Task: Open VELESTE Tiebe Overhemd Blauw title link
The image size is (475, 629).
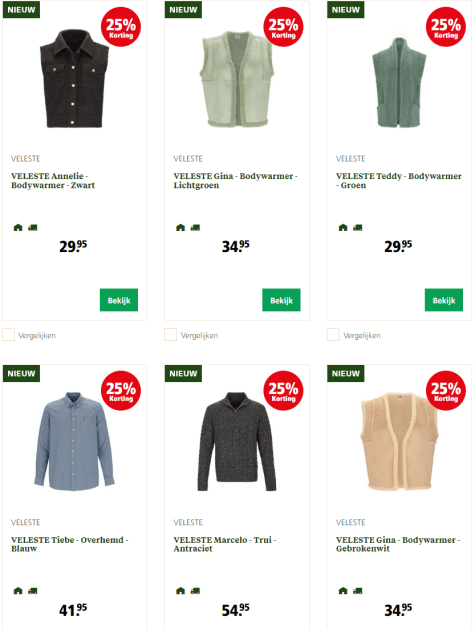Action: (x=69, y=544)
